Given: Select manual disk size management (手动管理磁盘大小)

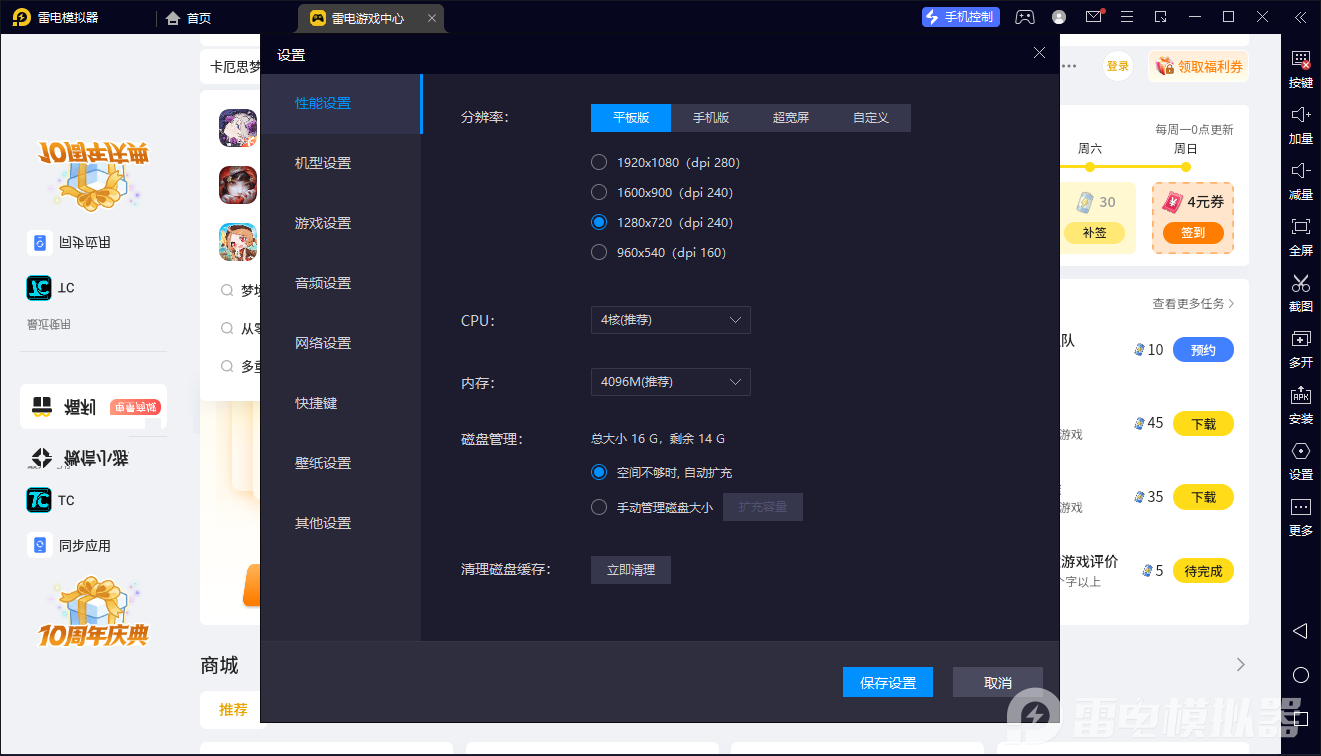Looking at the screenshot, I should tap(599, 507).
